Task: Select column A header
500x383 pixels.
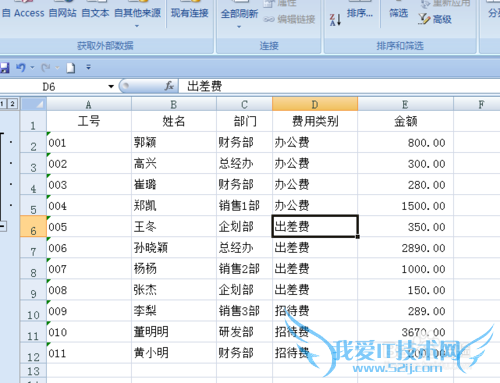Action: [89, 104]
